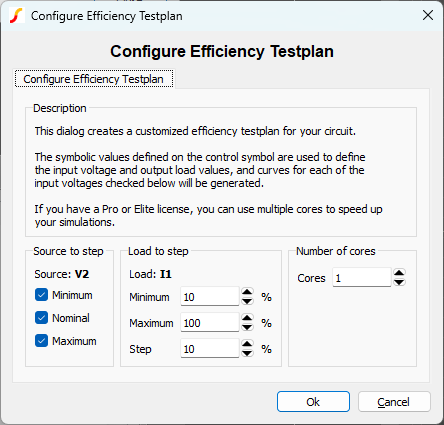This screenshot has height=425, width=444.
Task: Click the SIMPLIS logo icon in title bar
Action: (16, 16)
